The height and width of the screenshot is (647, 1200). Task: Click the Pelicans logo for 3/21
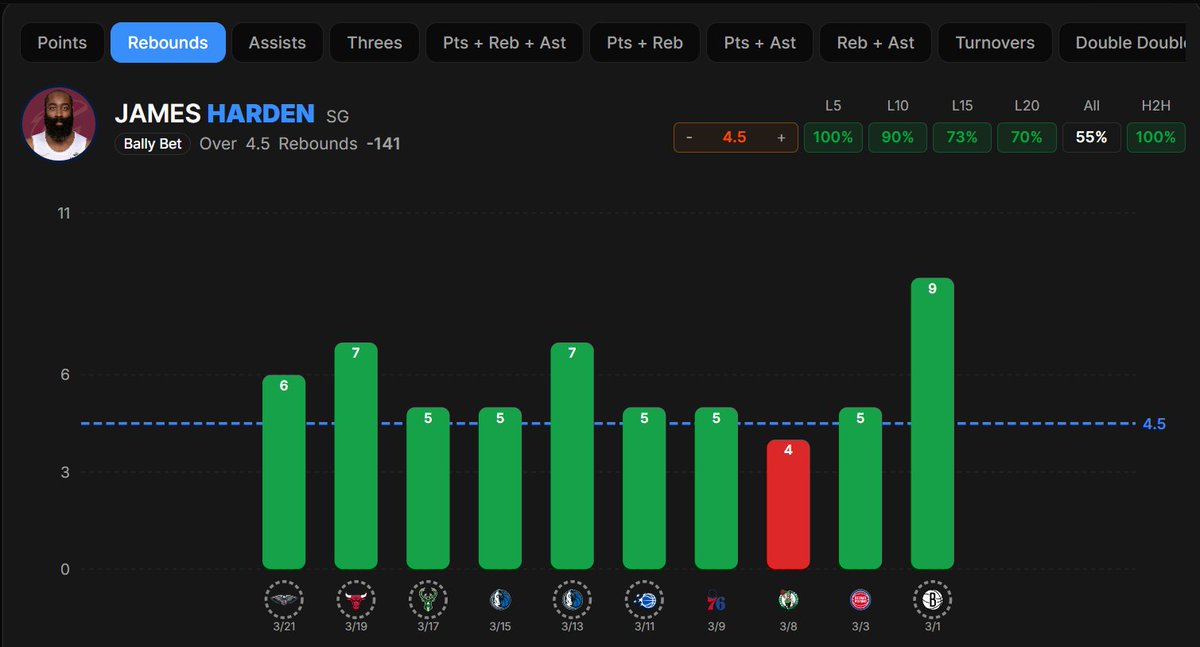pyautogui.click(x=284, y=601)
